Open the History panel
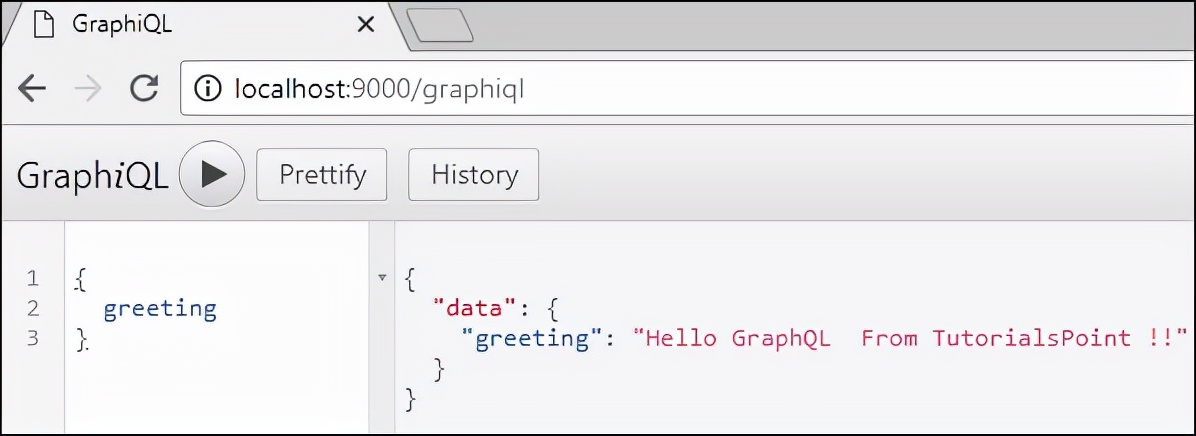 [474, 175]
